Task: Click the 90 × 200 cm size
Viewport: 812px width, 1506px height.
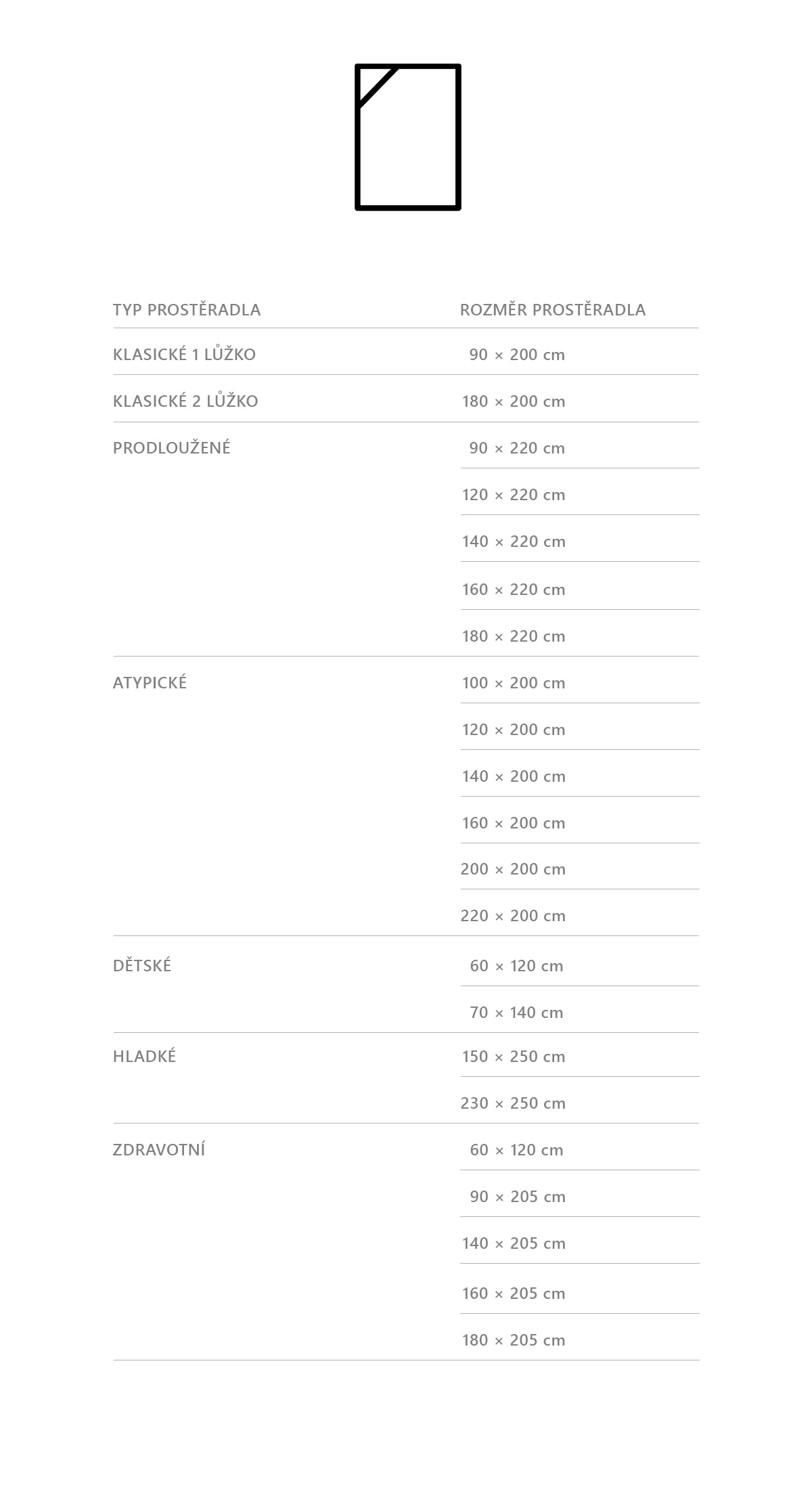Action: click(517, 355)
